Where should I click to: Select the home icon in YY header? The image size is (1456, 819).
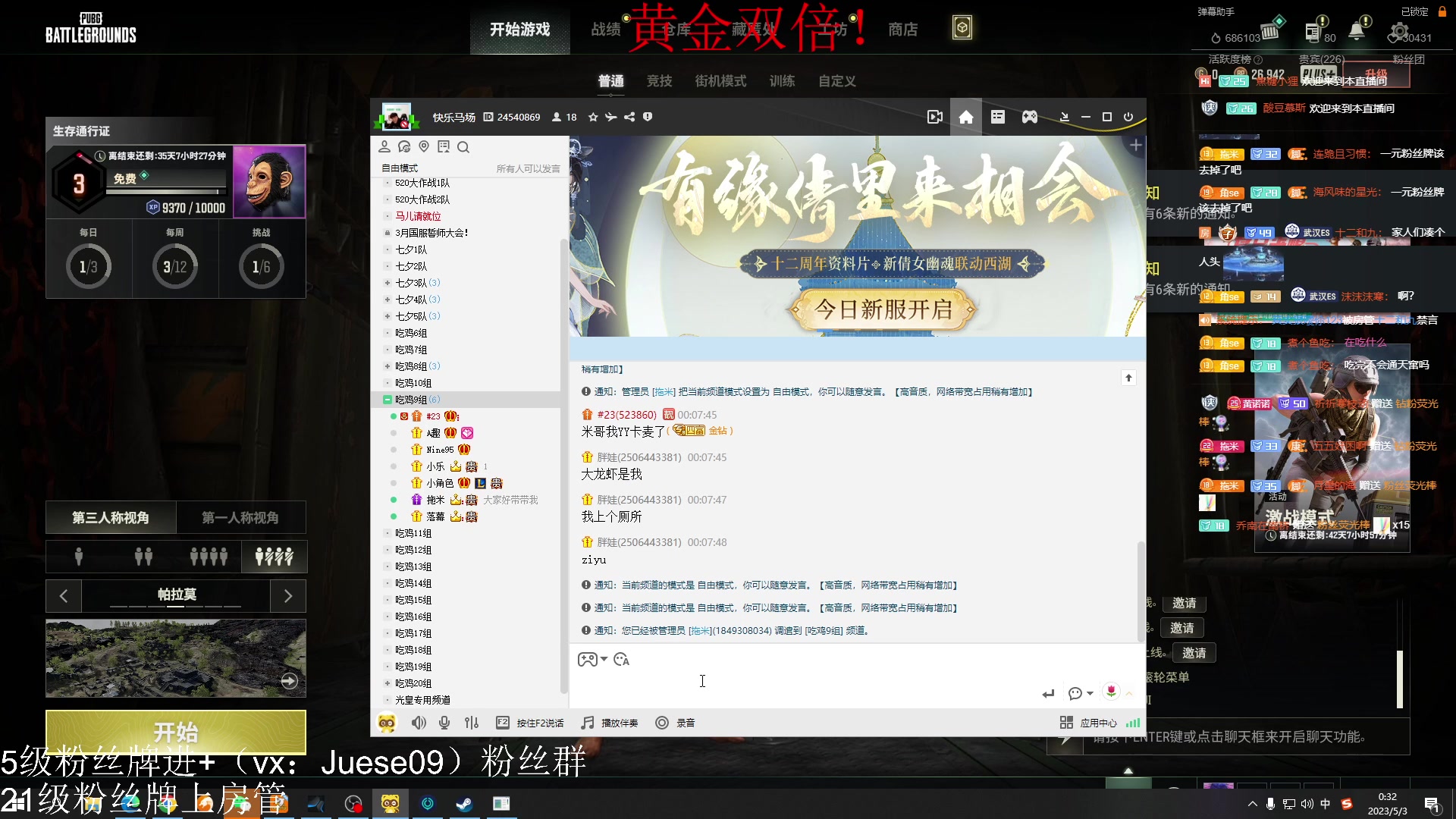click(x=966, y=117)
